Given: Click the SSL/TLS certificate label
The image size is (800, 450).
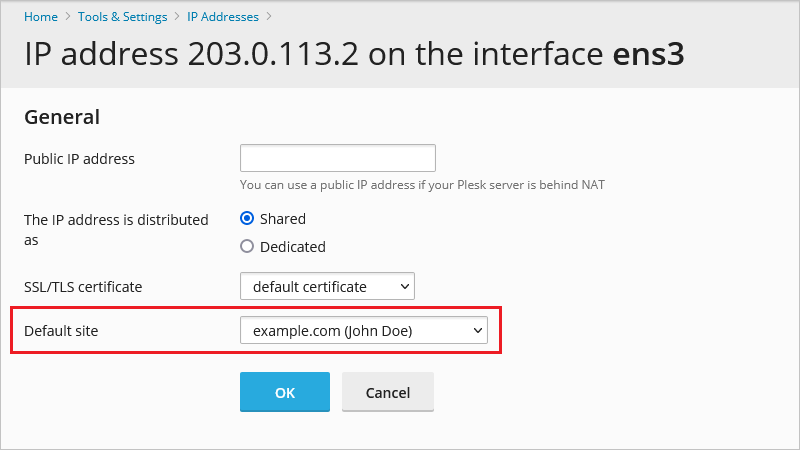Looking at the screenshot, I should click(83, 287).
